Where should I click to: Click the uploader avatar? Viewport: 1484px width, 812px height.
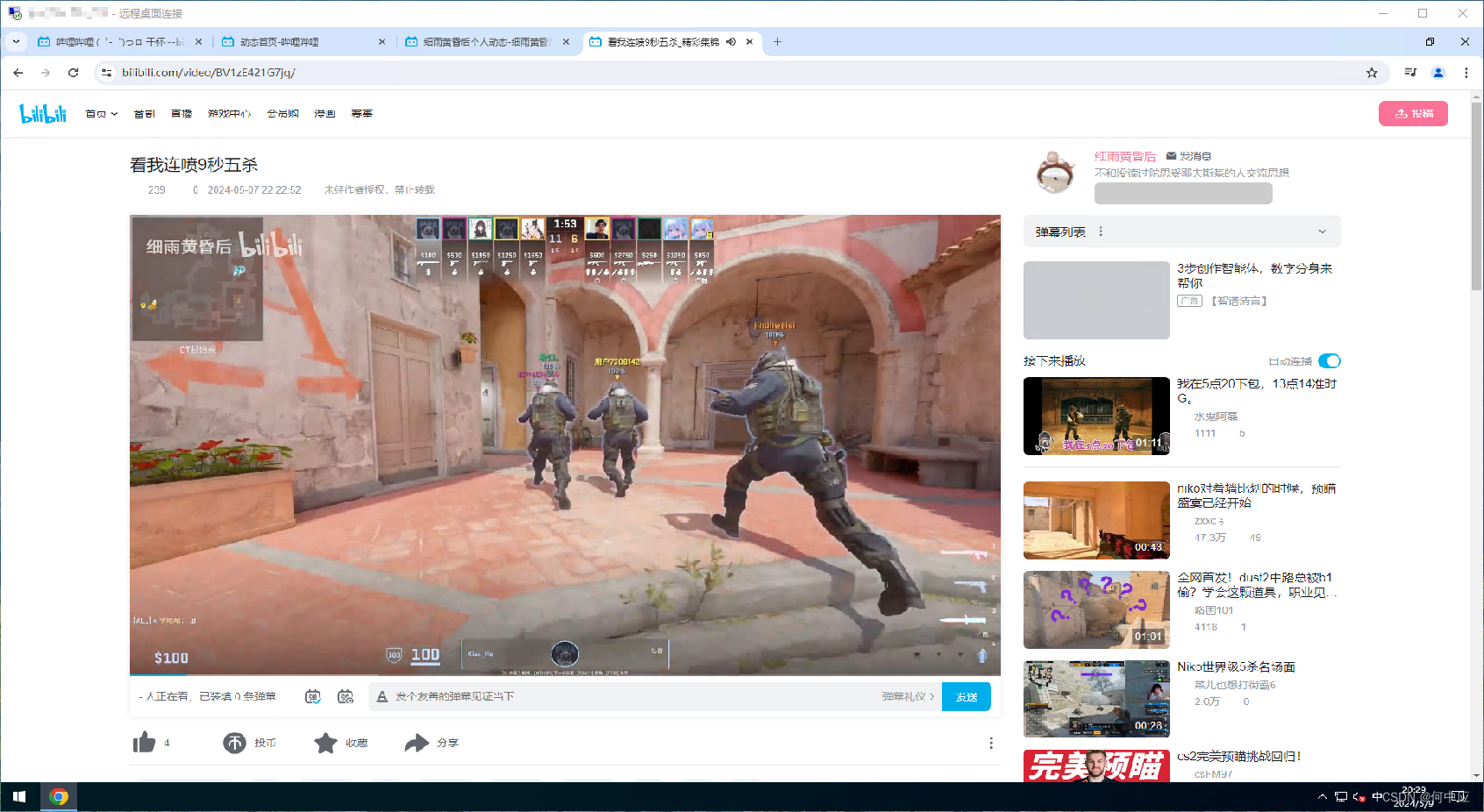1054,172
